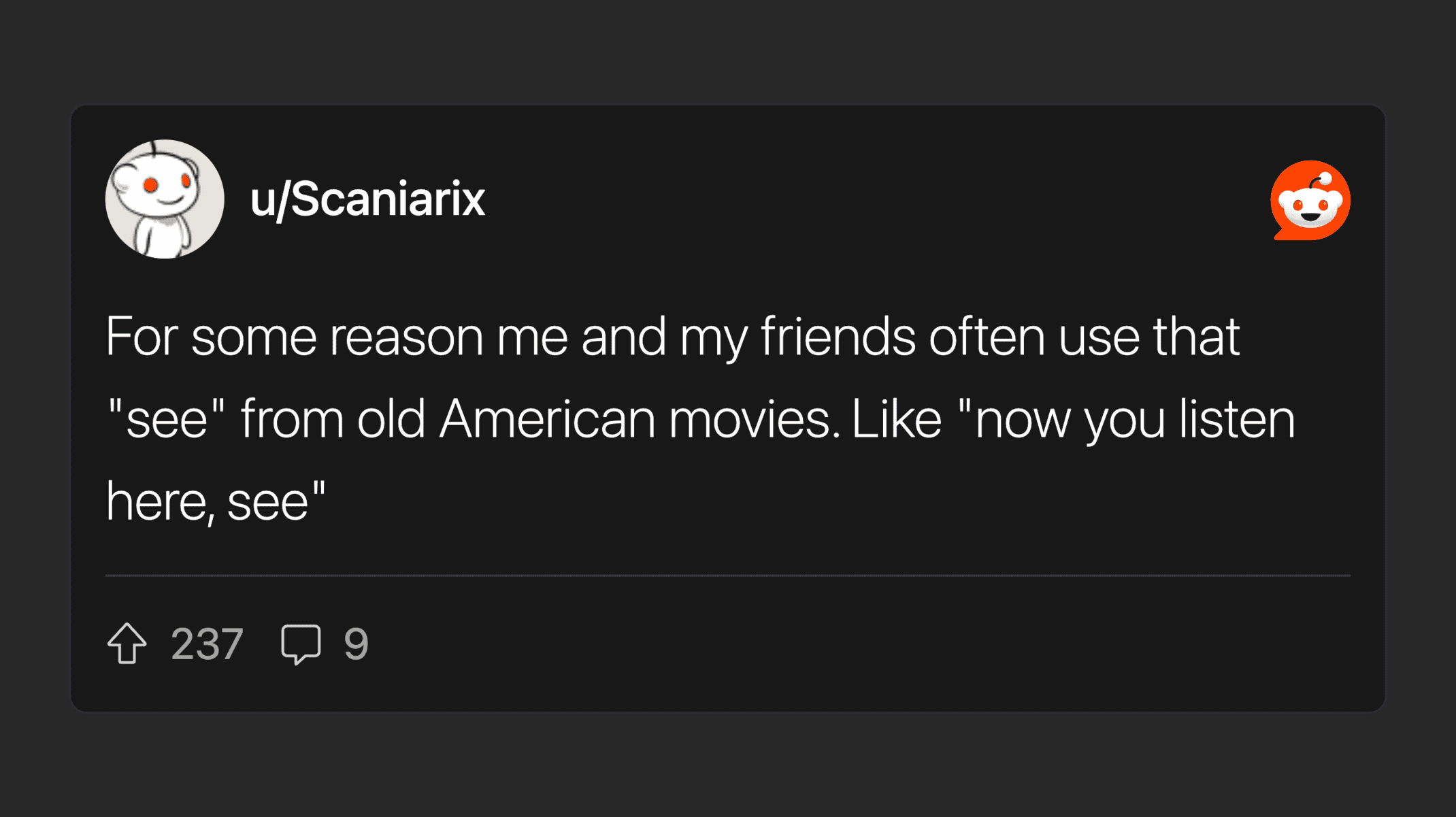
Task: Visit the u/Scaniarix profile name
Action: [x=367, y=199]
